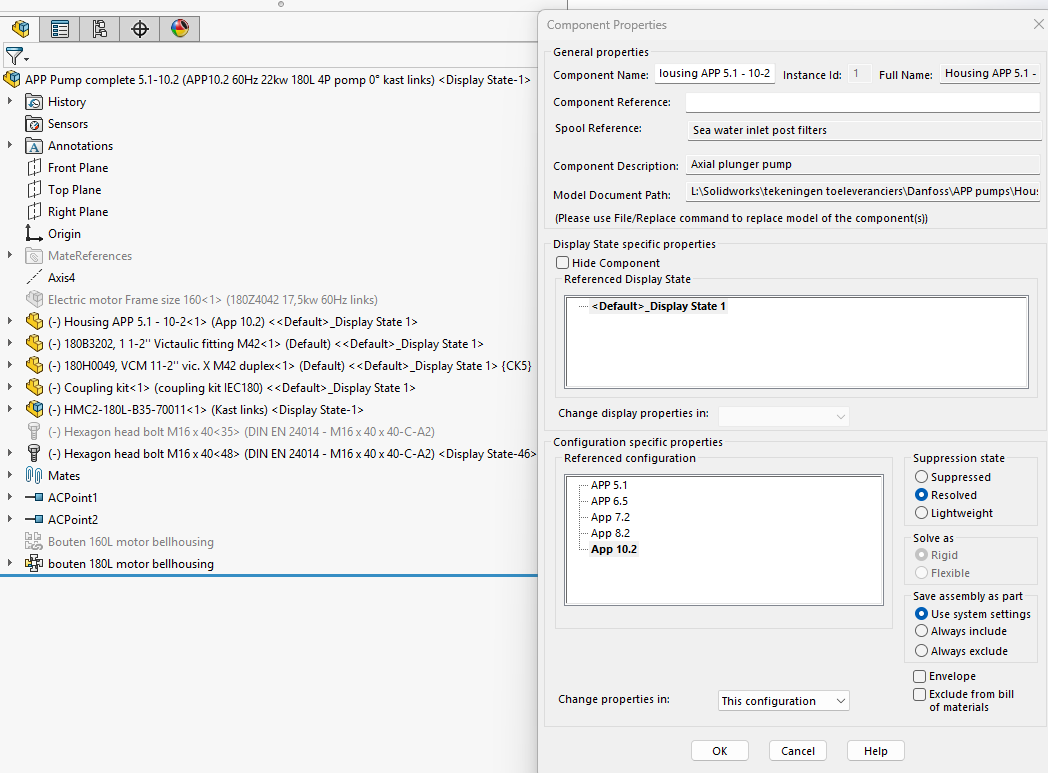Enable the Hide Component checkbox
The image size is (1048, 773).
coord(563,263)
